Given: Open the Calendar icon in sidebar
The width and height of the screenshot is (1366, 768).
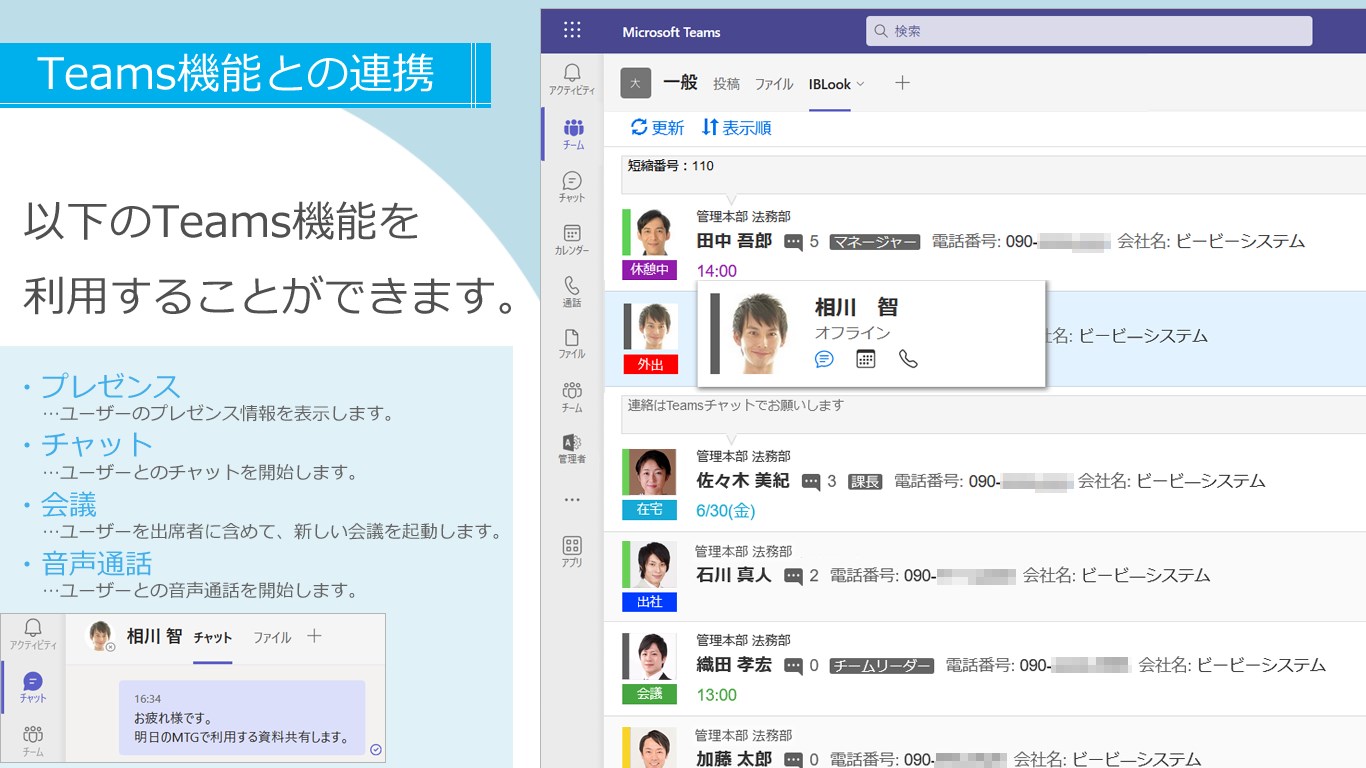Looking at the screenshot, I should pos(572,239).
